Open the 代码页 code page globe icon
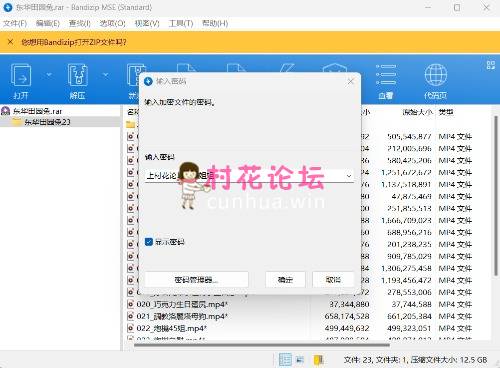500x368 pixels. coord(435,75)
